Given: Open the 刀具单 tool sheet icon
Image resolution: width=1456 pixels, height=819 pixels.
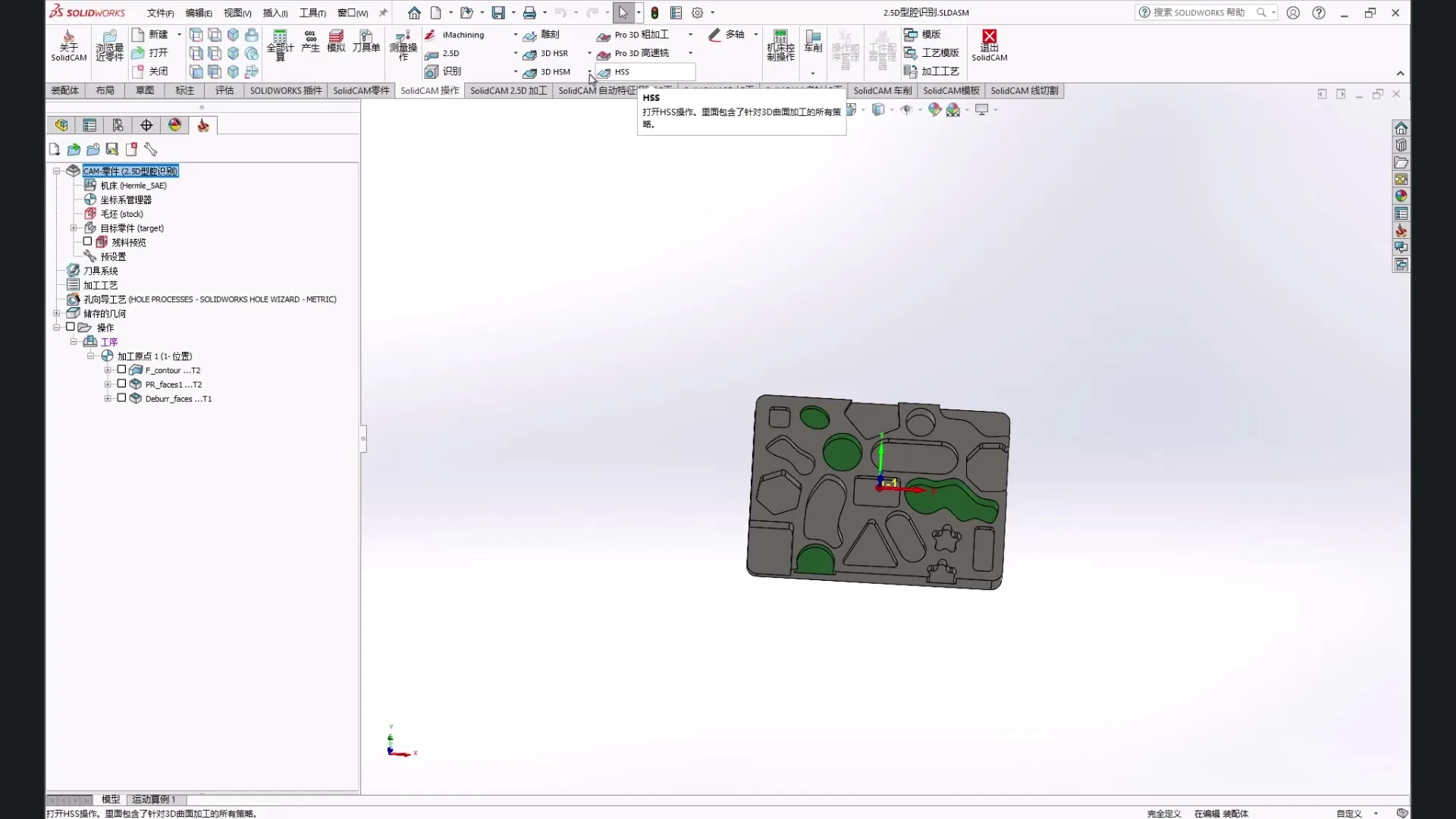Looking at the screenshot, I should [366, 40].
